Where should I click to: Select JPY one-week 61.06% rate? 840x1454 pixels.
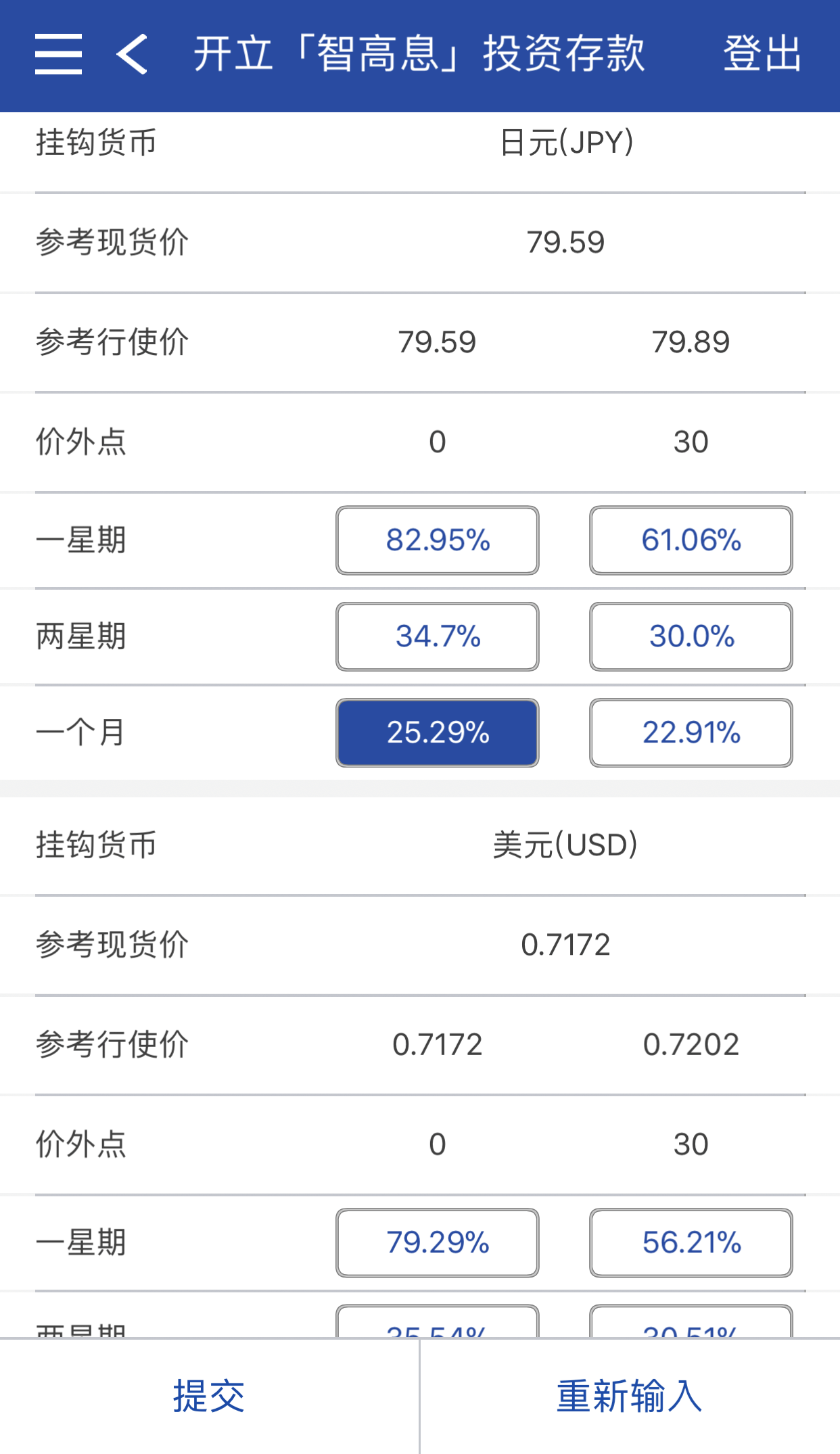[x=691, y=540]
